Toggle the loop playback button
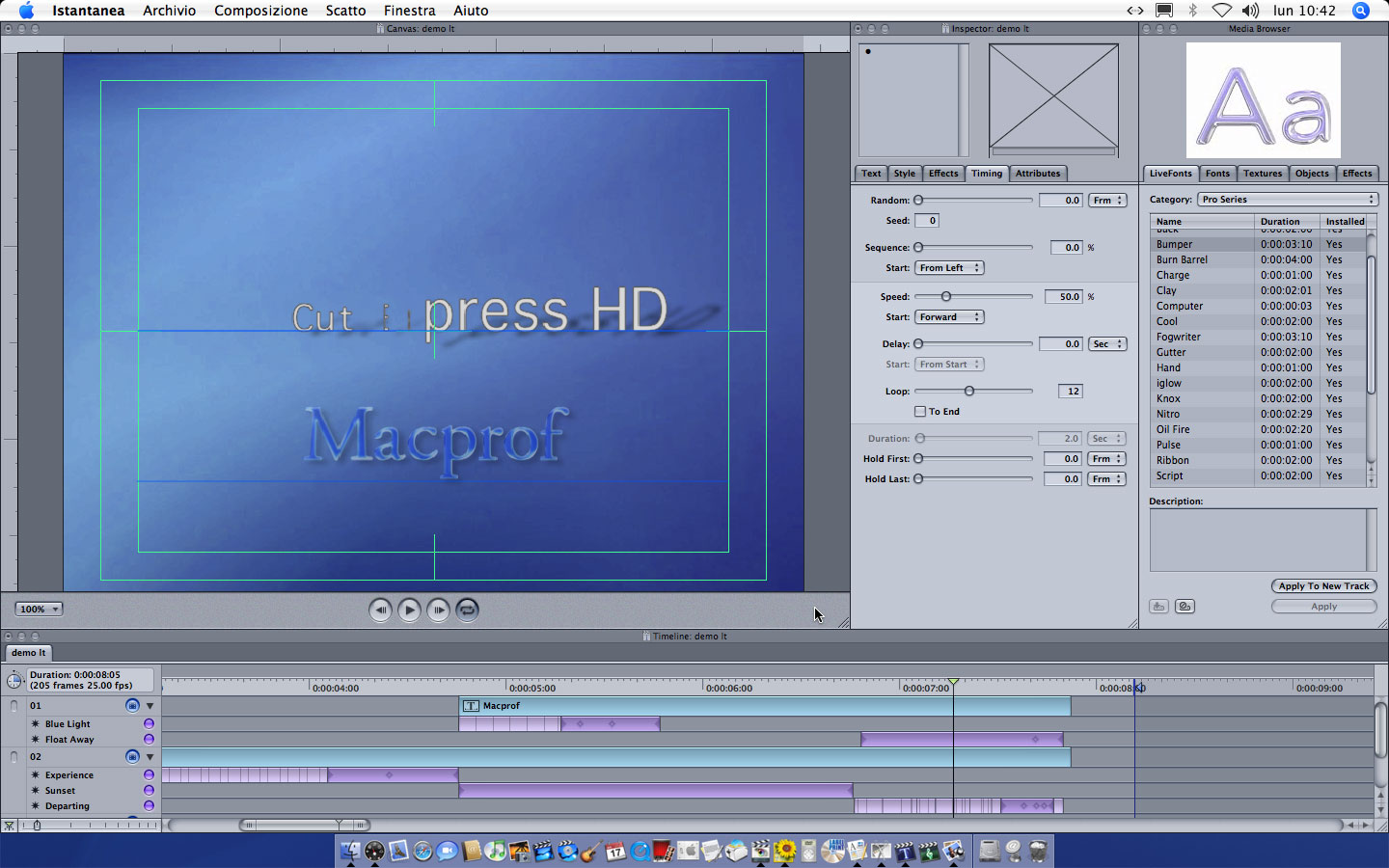Viewport: 1389px width, 868px height. (x=467, y=610)
